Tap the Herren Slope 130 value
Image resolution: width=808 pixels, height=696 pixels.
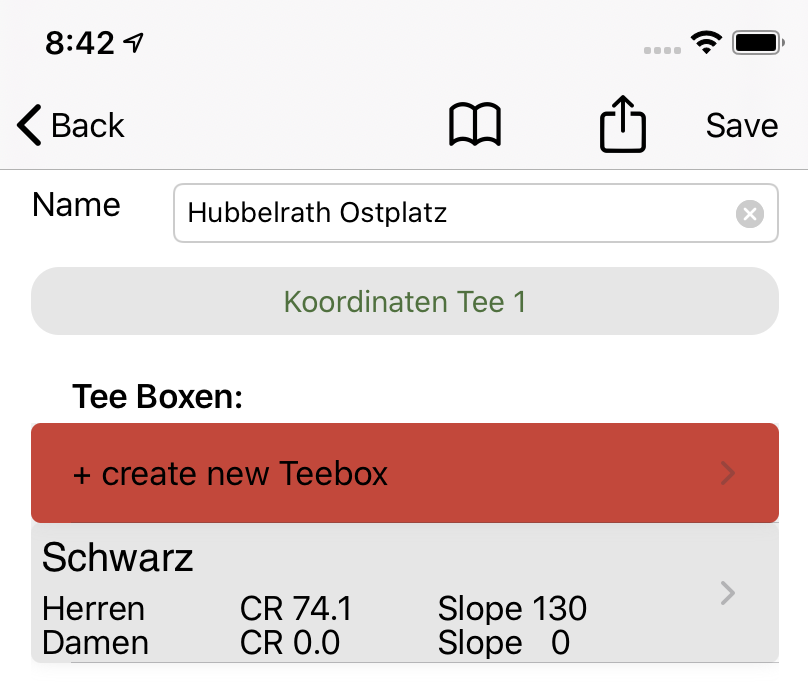[x=512, y=609]
